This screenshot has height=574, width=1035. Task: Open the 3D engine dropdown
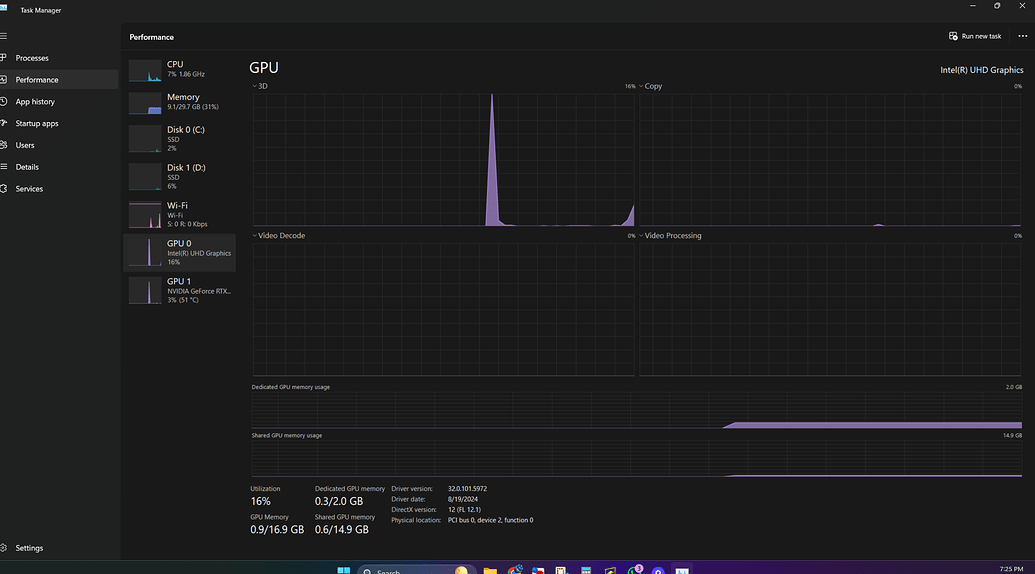tap(260, 86)
